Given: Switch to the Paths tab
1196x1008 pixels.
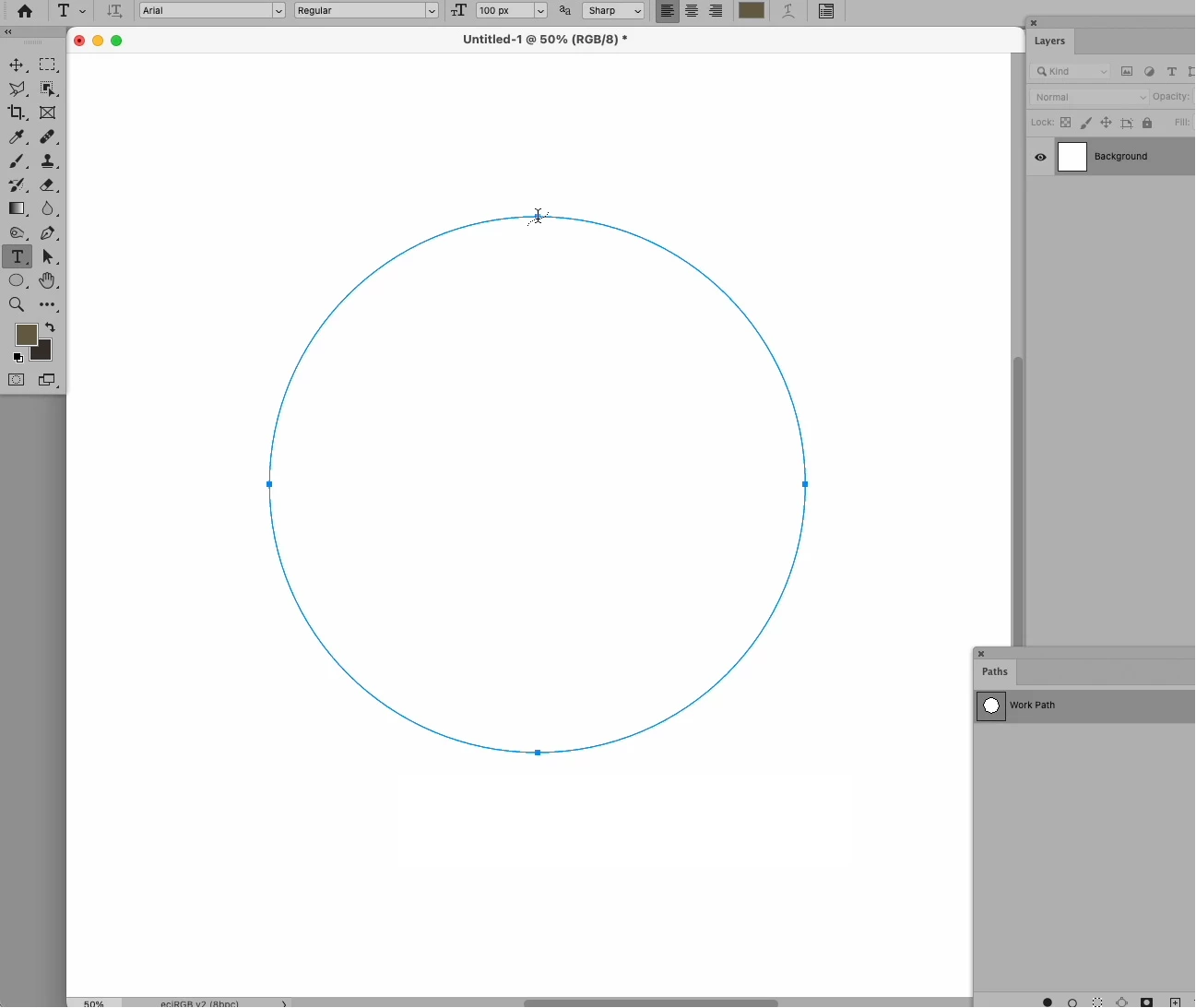Looking at the screenshot, I should 995,672.
